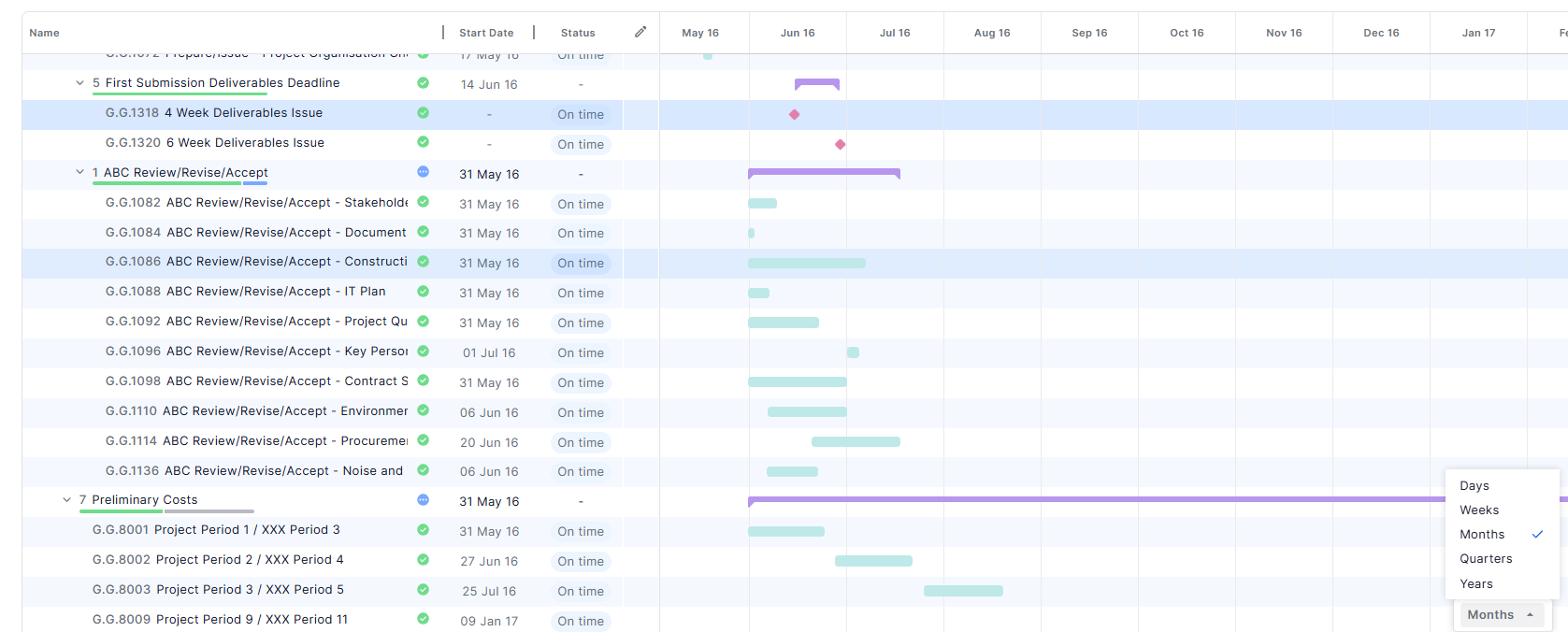Select Weeks timescale option

[1479, 510]
